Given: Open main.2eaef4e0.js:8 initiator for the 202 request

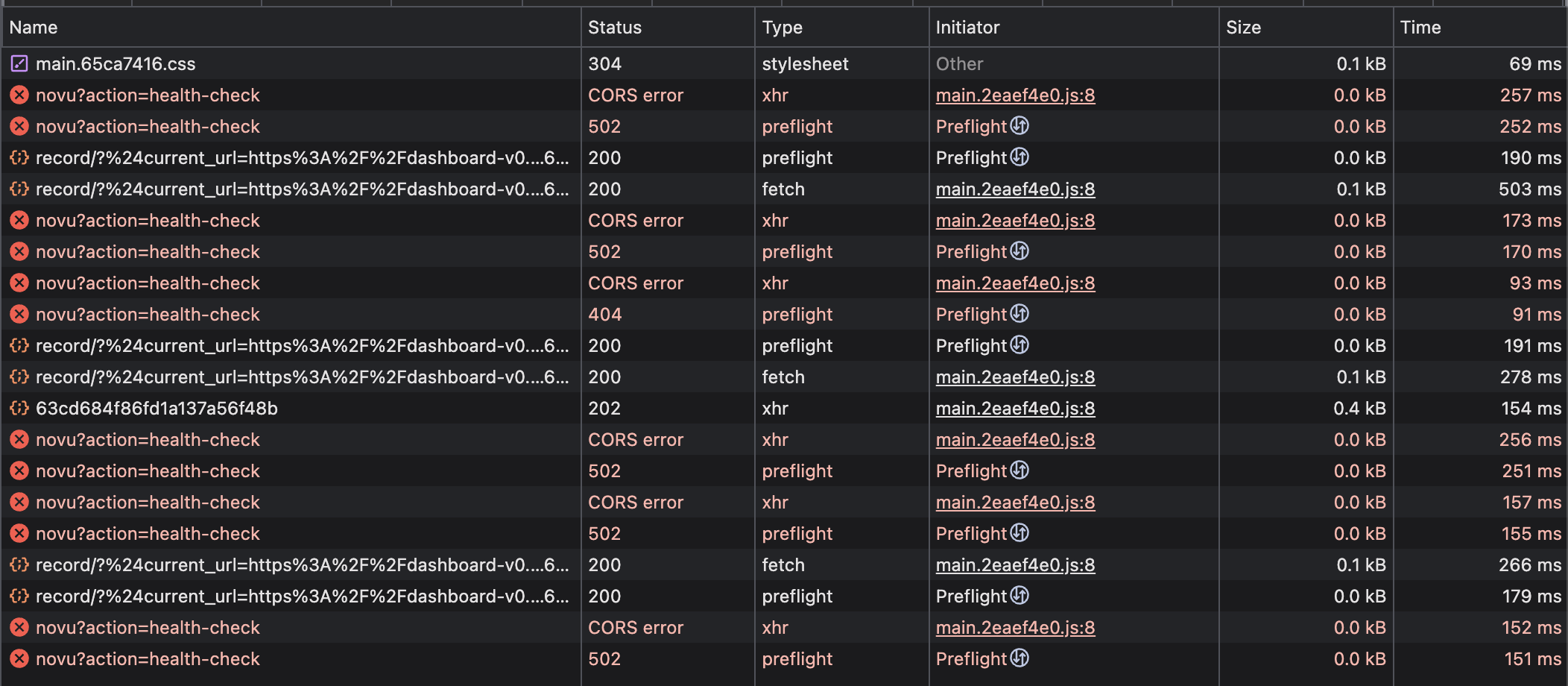Looking at the screenshot, I should [x=1015, y=409].
